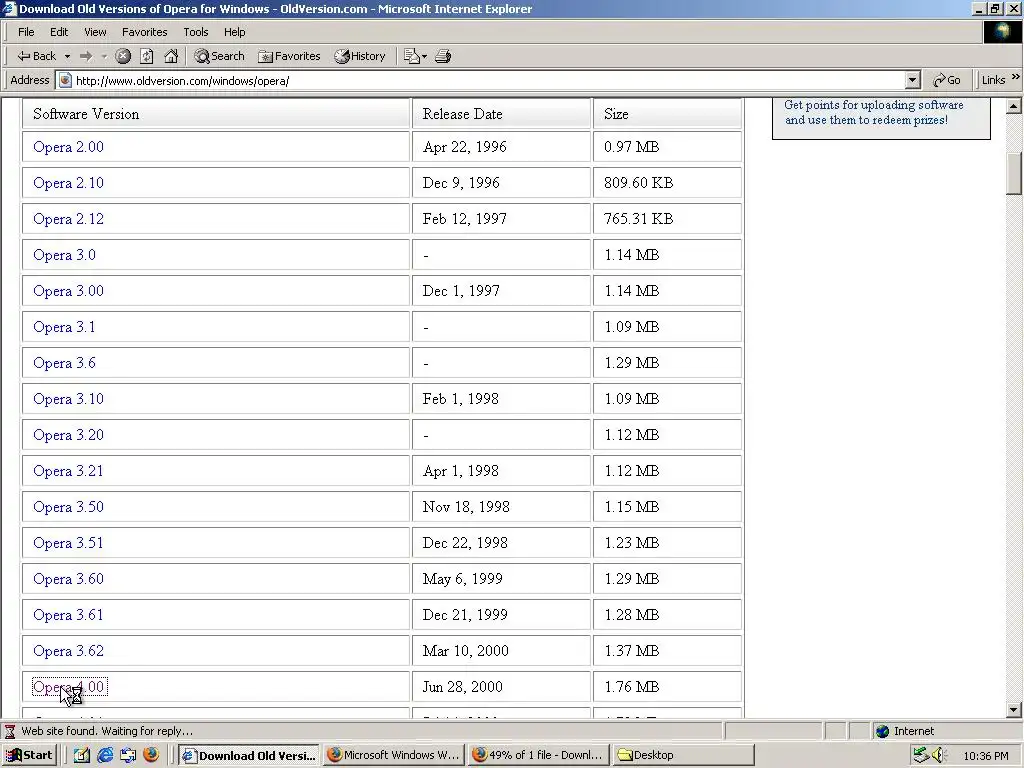
Task: Expand the Links toolbar chevron
Action: (1016, 78)
